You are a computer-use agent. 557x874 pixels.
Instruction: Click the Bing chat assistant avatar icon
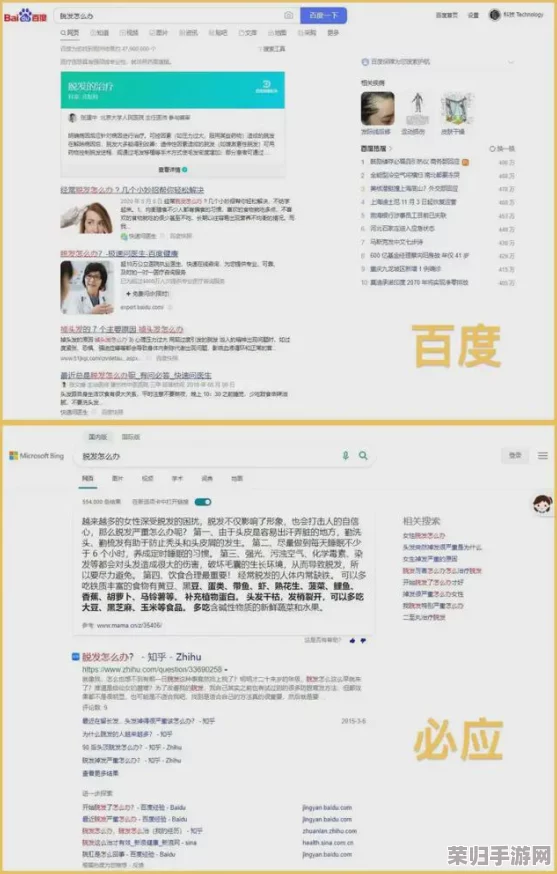tap(543, 504)
